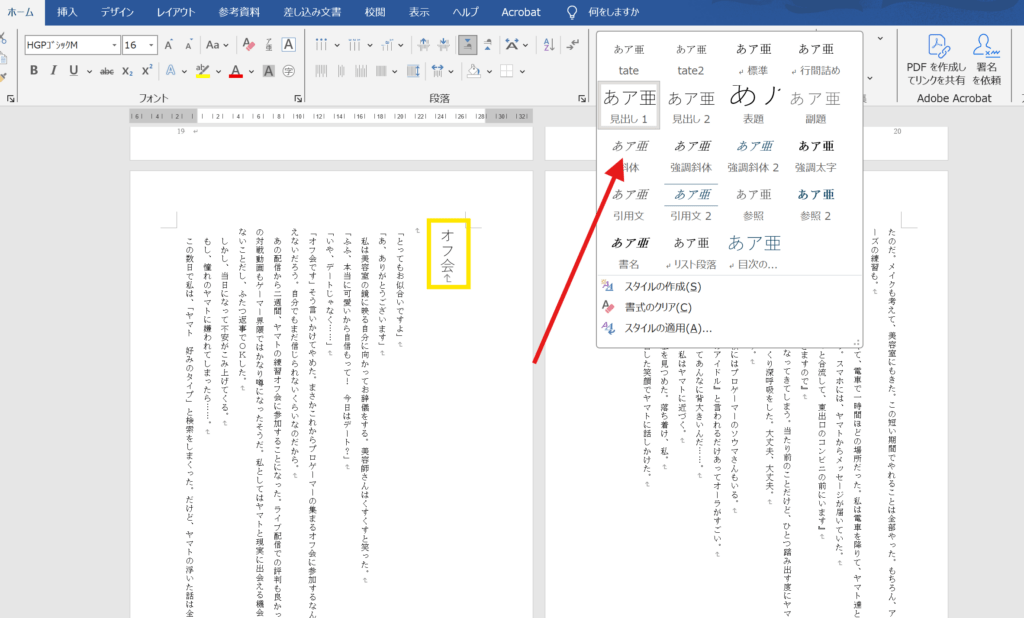Toggle bold formatting on selected text
The width and height of the screenshot is (1024, 618).
pyautogui.click(x=34, y=70)
